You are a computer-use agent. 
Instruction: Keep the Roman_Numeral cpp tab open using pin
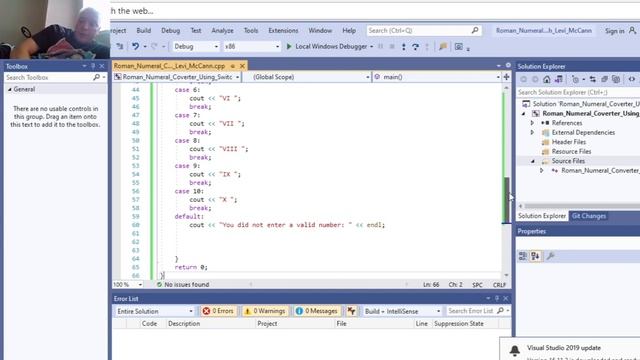[233, 66]
